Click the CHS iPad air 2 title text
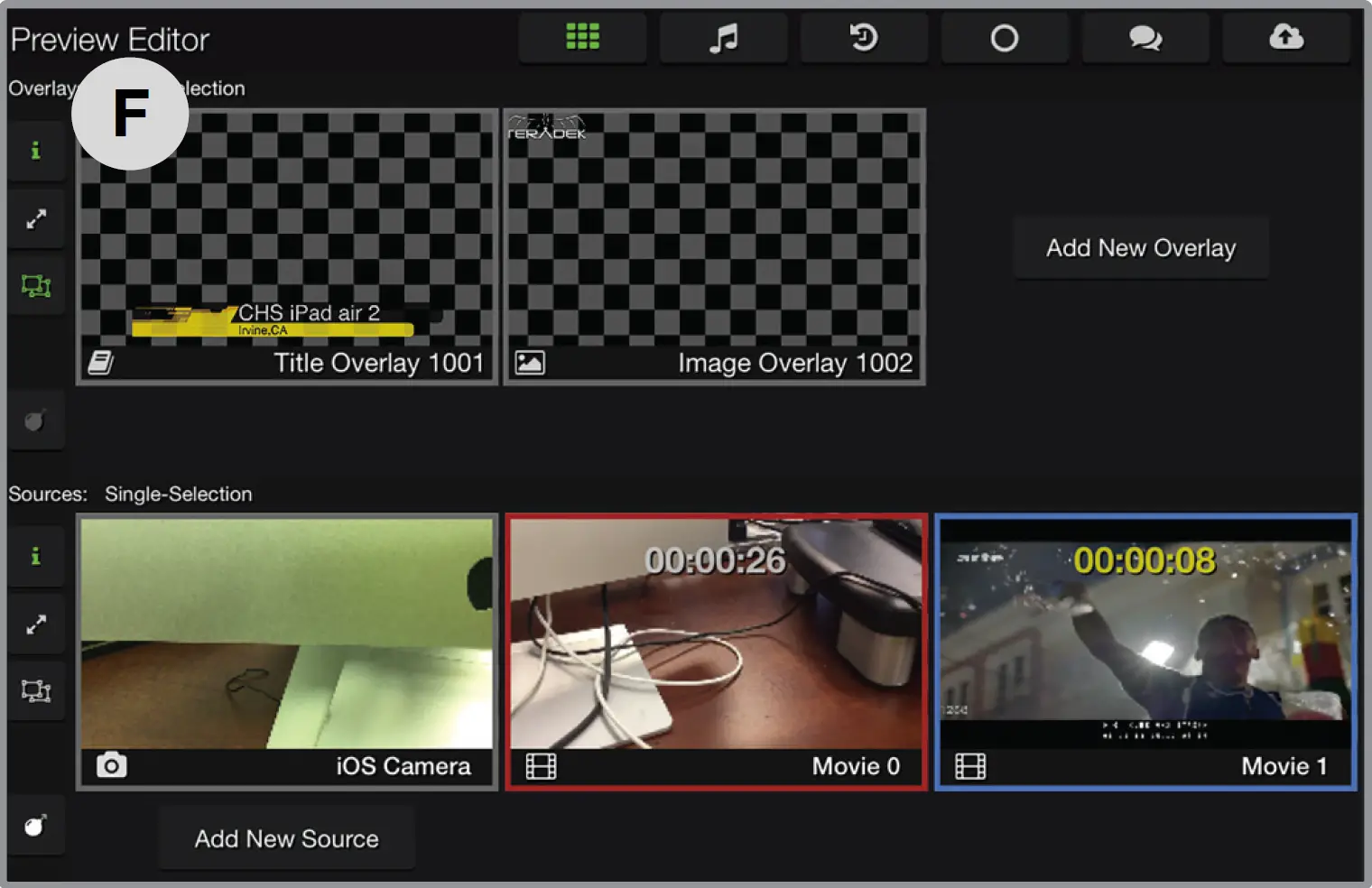Screen dimensions: 1372x888 (310, 313)
